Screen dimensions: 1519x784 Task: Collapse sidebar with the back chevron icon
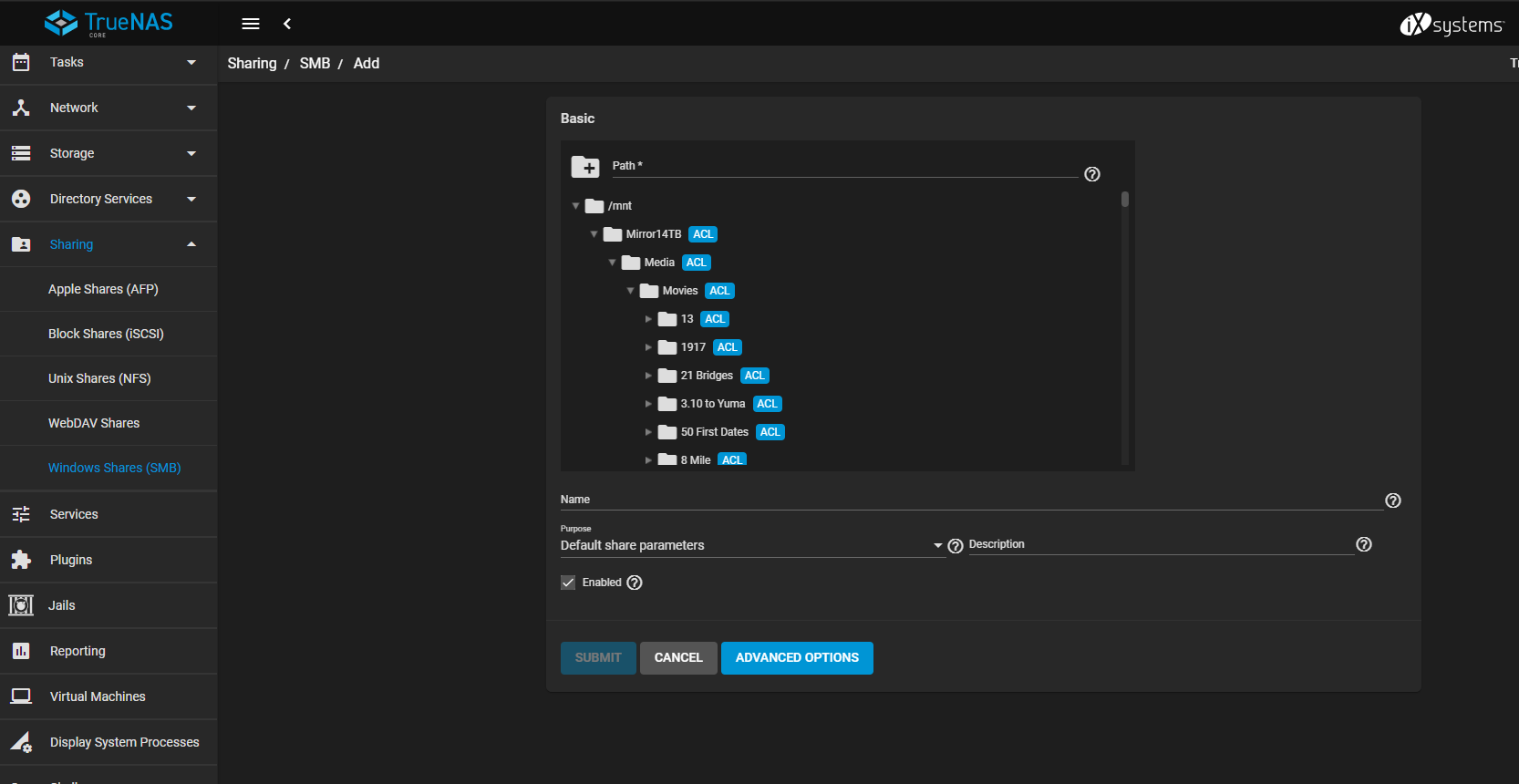pyautogui.click(x=287, y=24)
